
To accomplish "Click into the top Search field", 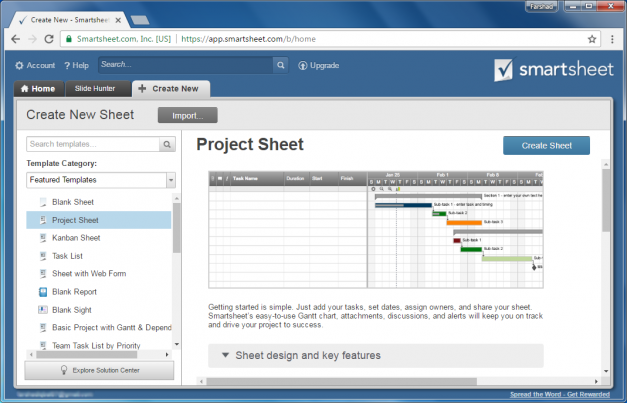I will [186, 65].
